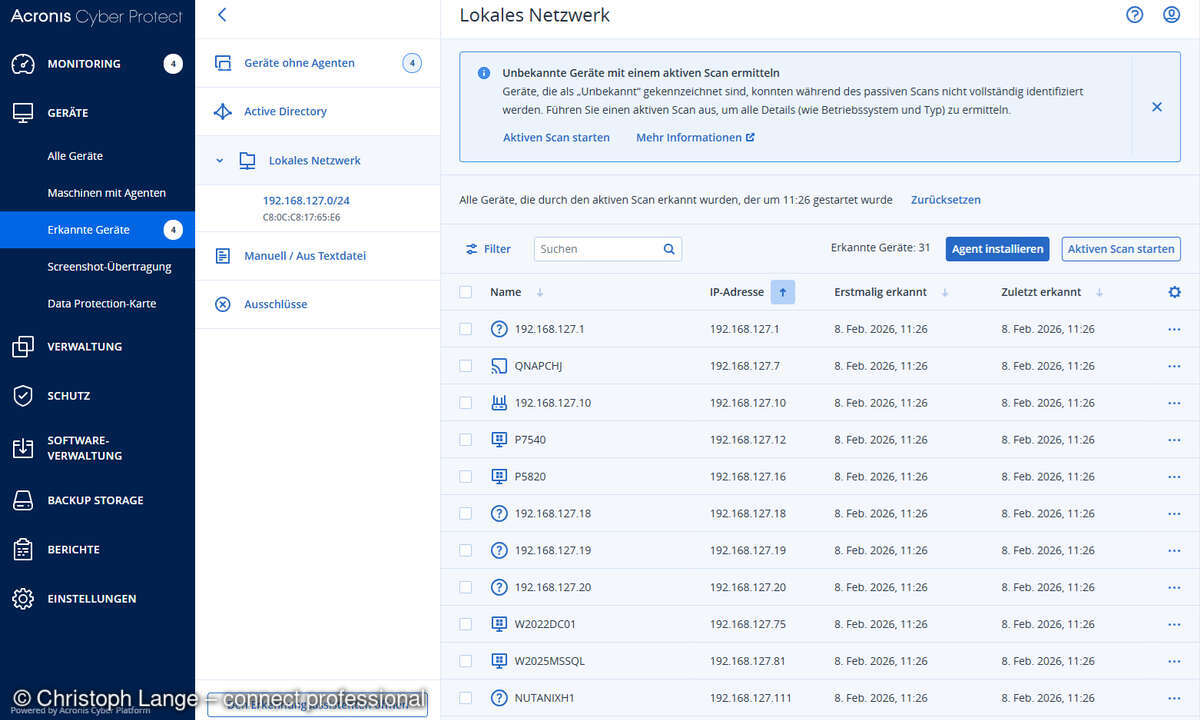
Task: Check the checkbox for 192.168.127.1
Action: (465, 329)
